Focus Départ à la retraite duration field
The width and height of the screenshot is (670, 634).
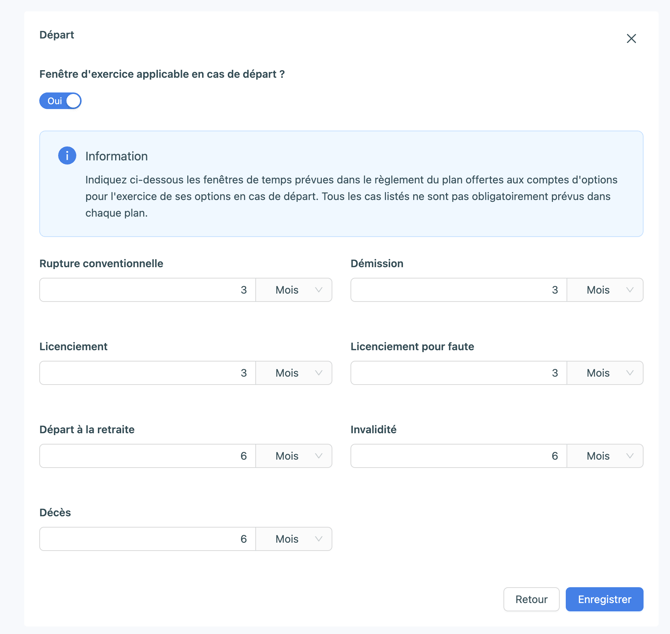tap(147, 456)
